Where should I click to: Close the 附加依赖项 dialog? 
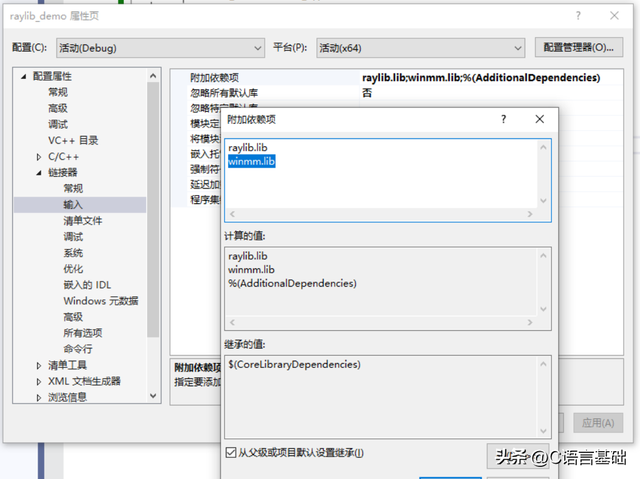(540, 119)
